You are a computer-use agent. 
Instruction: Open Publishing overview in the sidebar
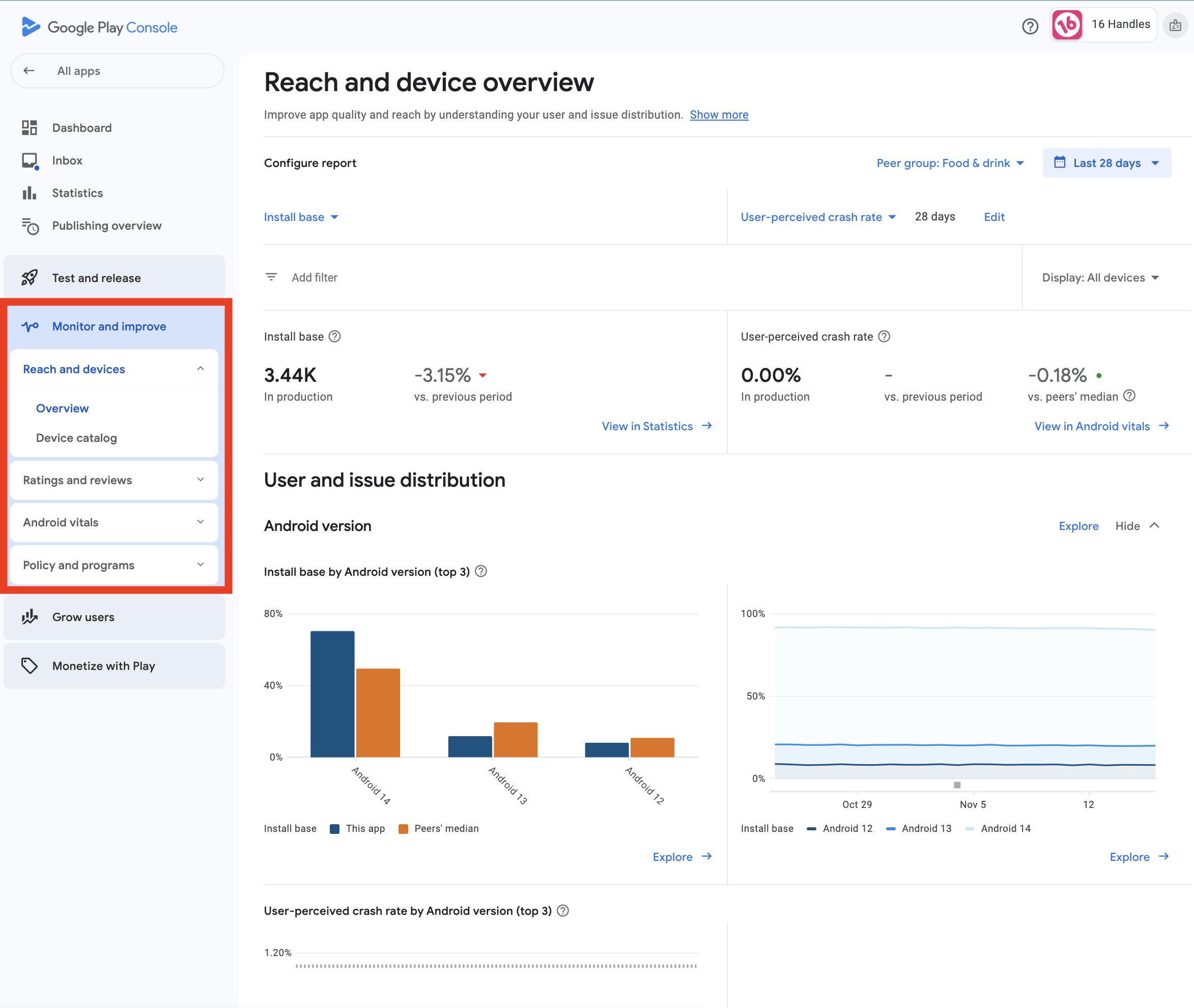click(x=107, y=226)
